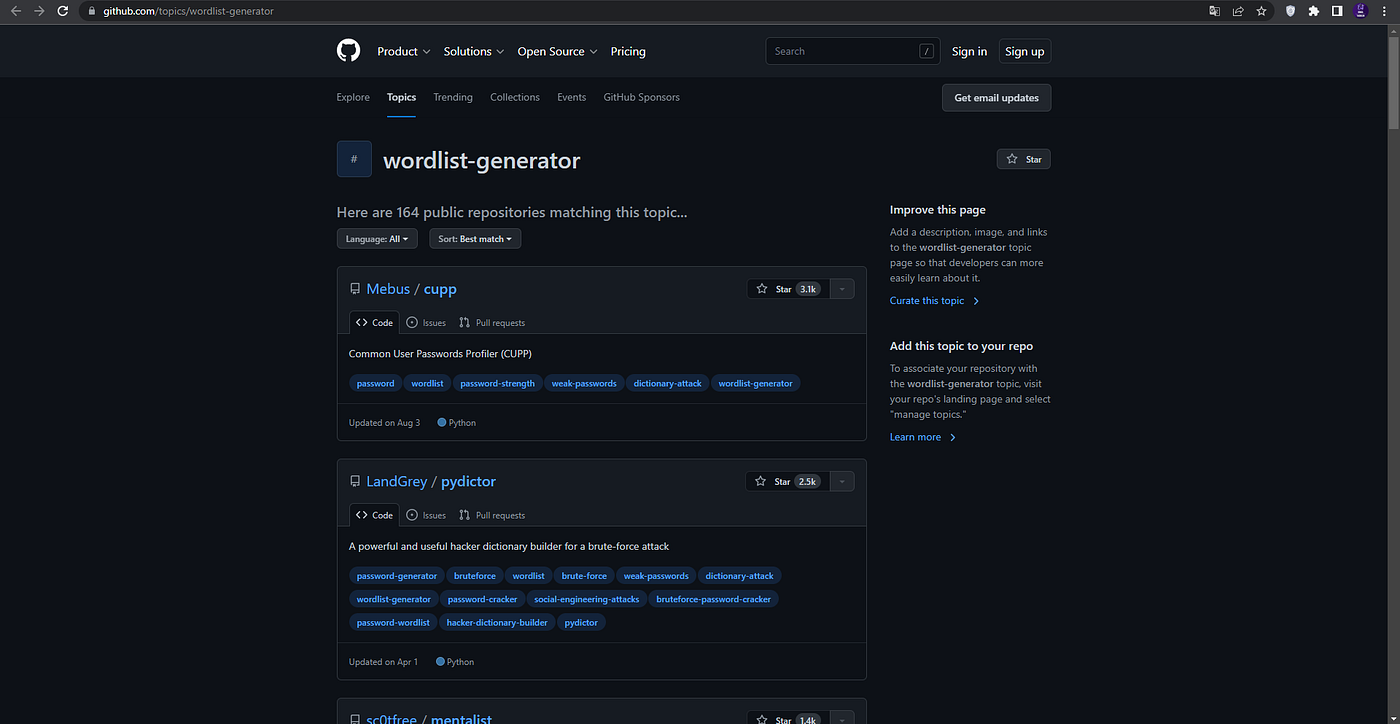The height and width of the screenshot is (724, 1400).
Task: Star the Mebus / cupp repository
Action: pyautogui.click(x=788, y=289)
